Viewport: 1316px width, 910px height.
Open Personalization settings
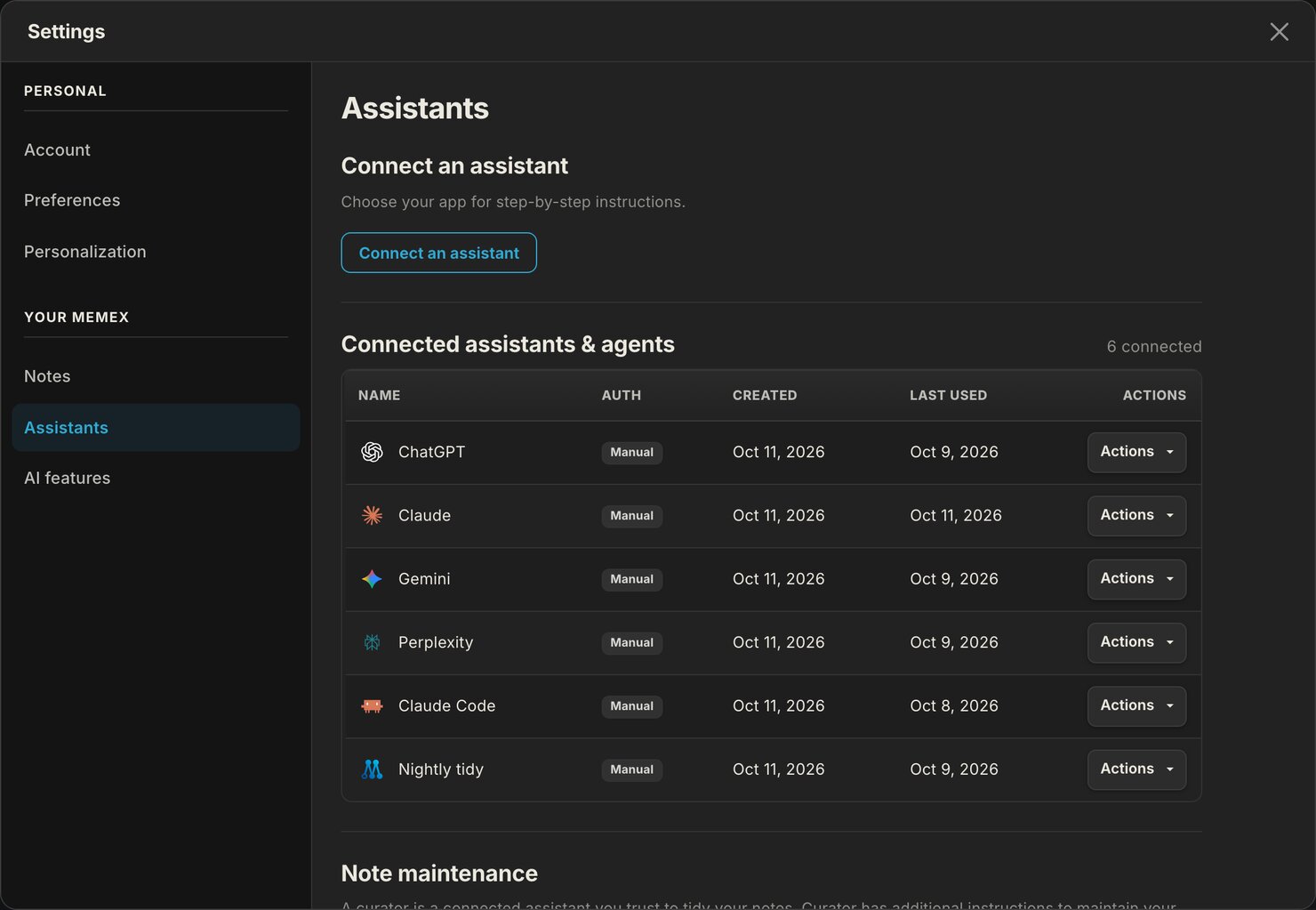156,252
